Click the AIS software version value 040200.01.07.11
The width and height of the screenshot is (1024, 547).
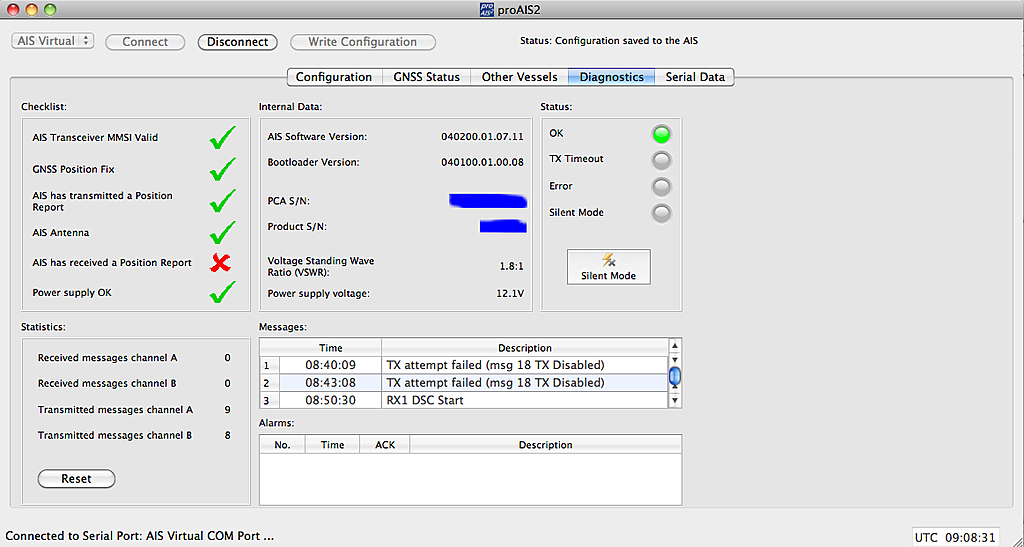[482, 137]
